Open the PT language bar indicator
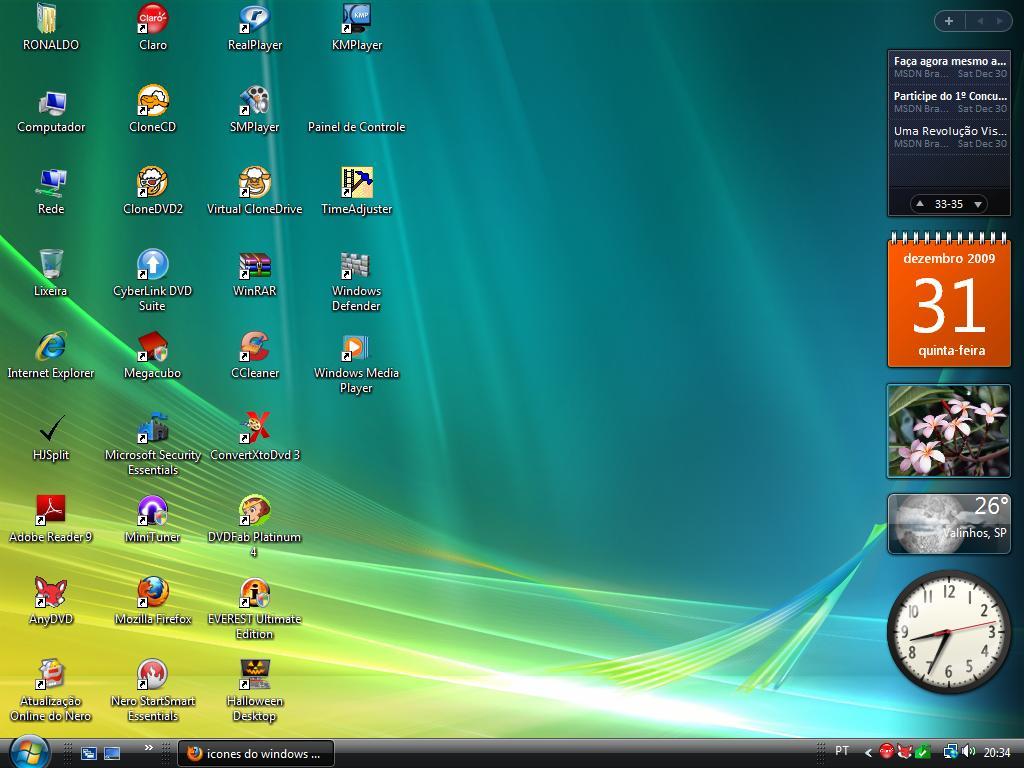The image size is (1024, 768). (842, 751)
